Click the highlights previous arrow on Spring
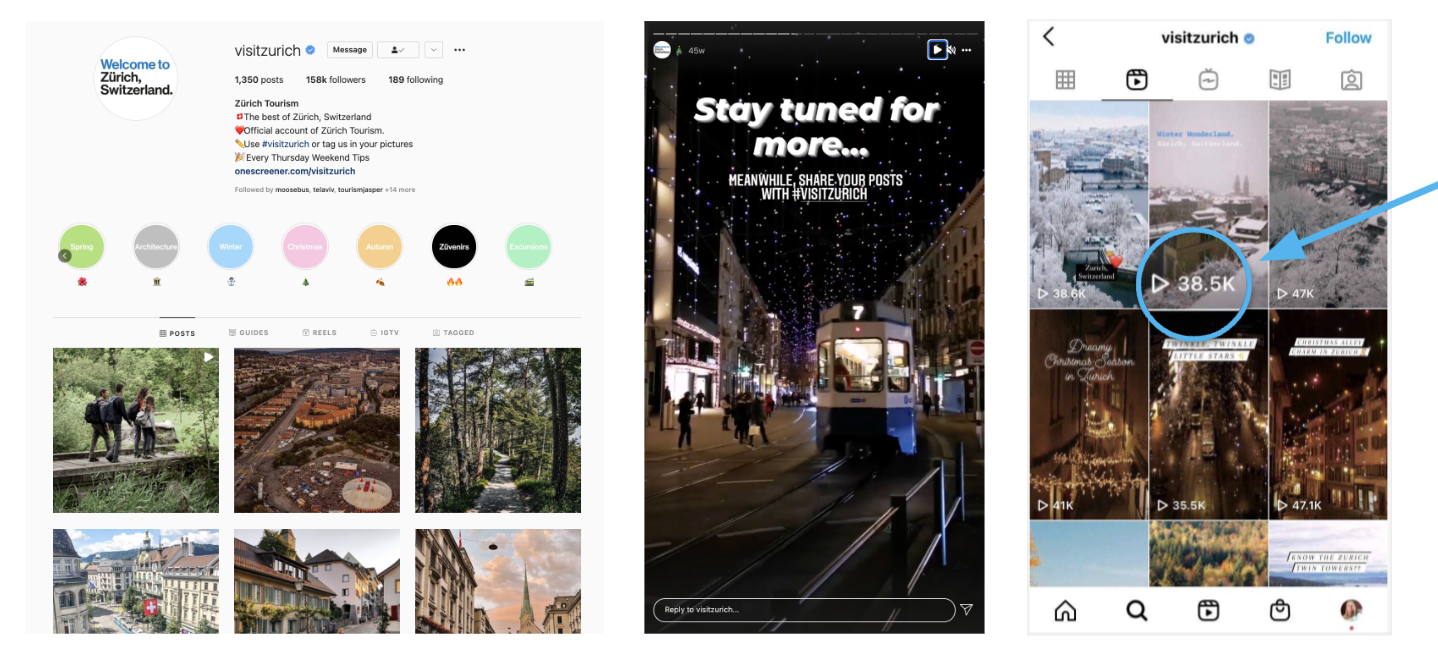This screenshot has height=664, width=1438. tap(65, 256)
